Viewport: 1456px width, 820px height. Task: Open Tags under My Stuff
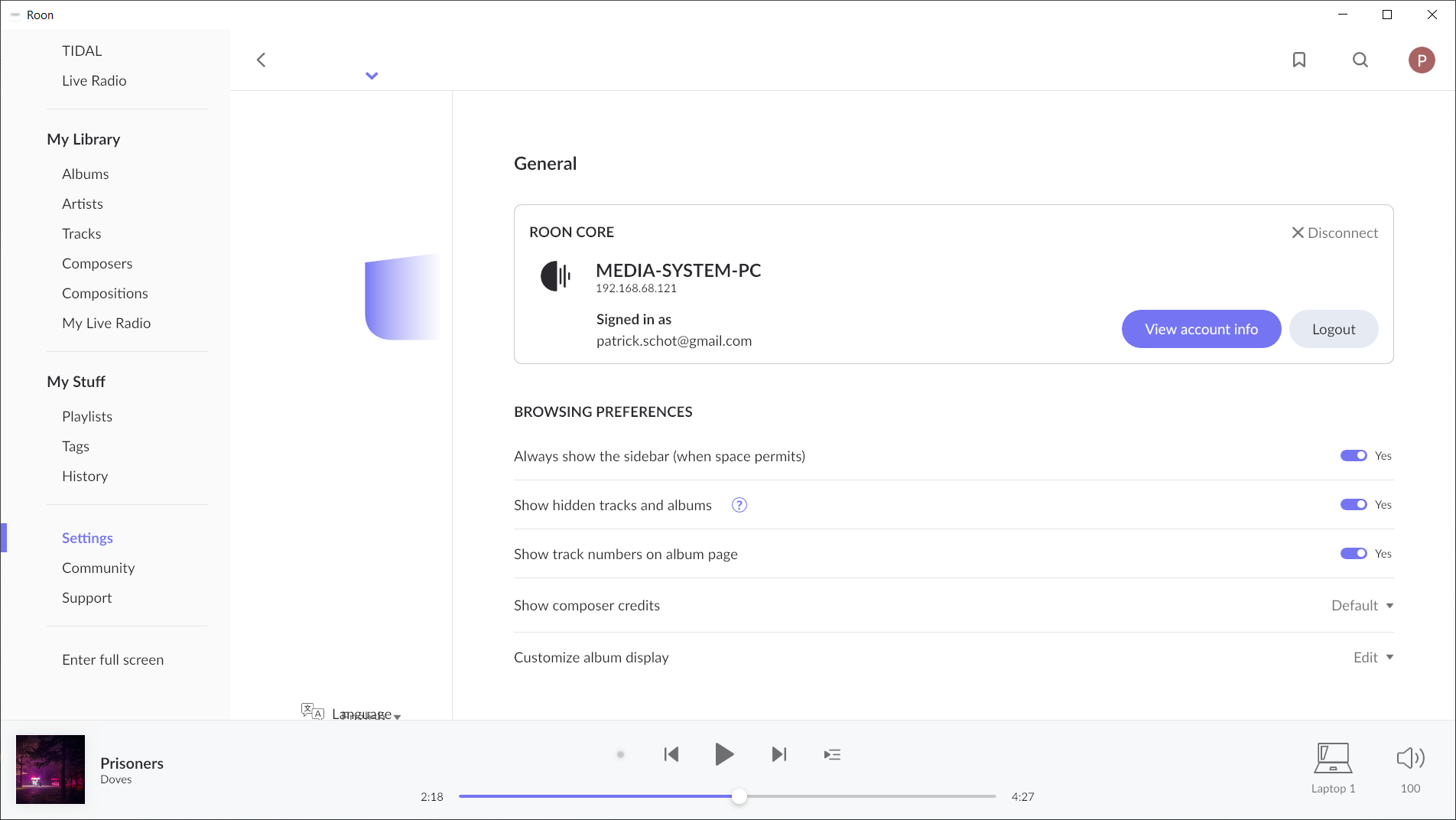pos(76,446)
